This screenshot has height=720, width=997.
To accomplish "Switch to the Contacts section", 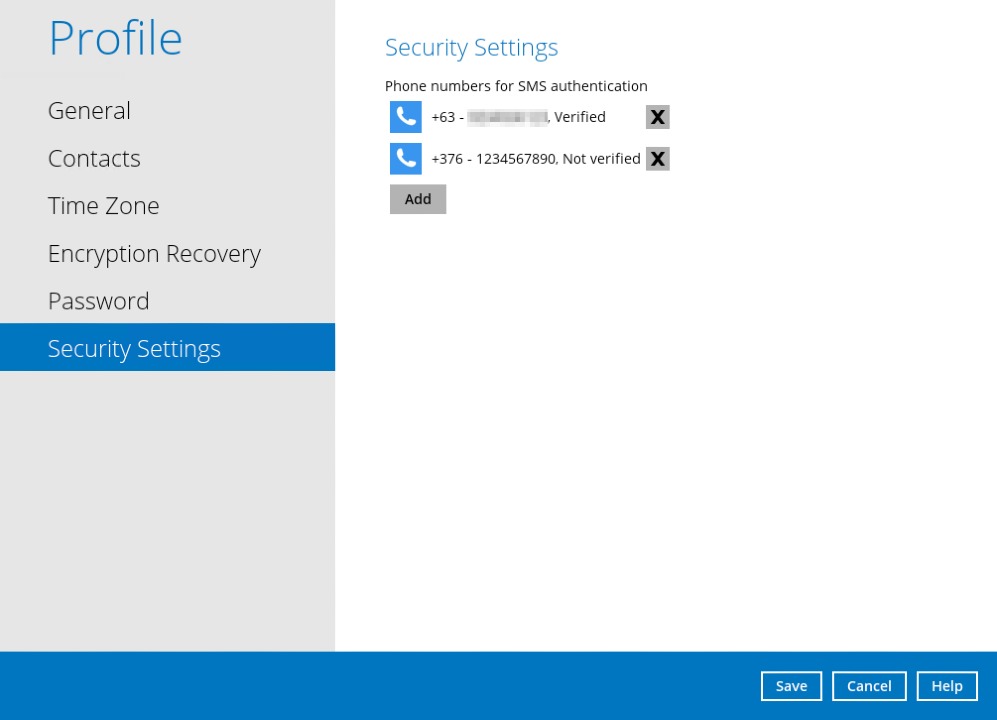I will [94, 159].
